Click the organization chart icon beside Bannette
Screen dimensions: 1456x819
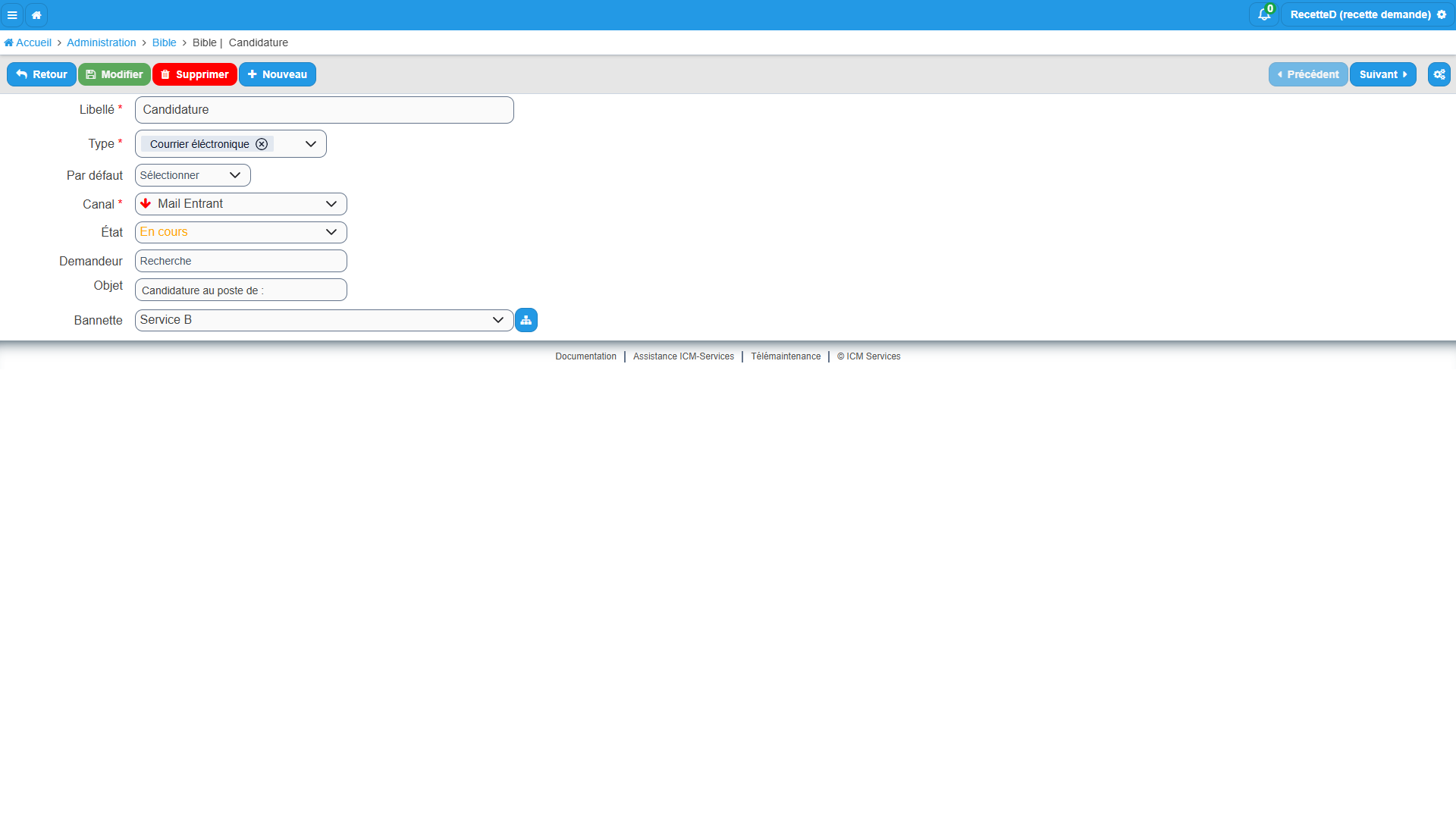tap(526, 320)
